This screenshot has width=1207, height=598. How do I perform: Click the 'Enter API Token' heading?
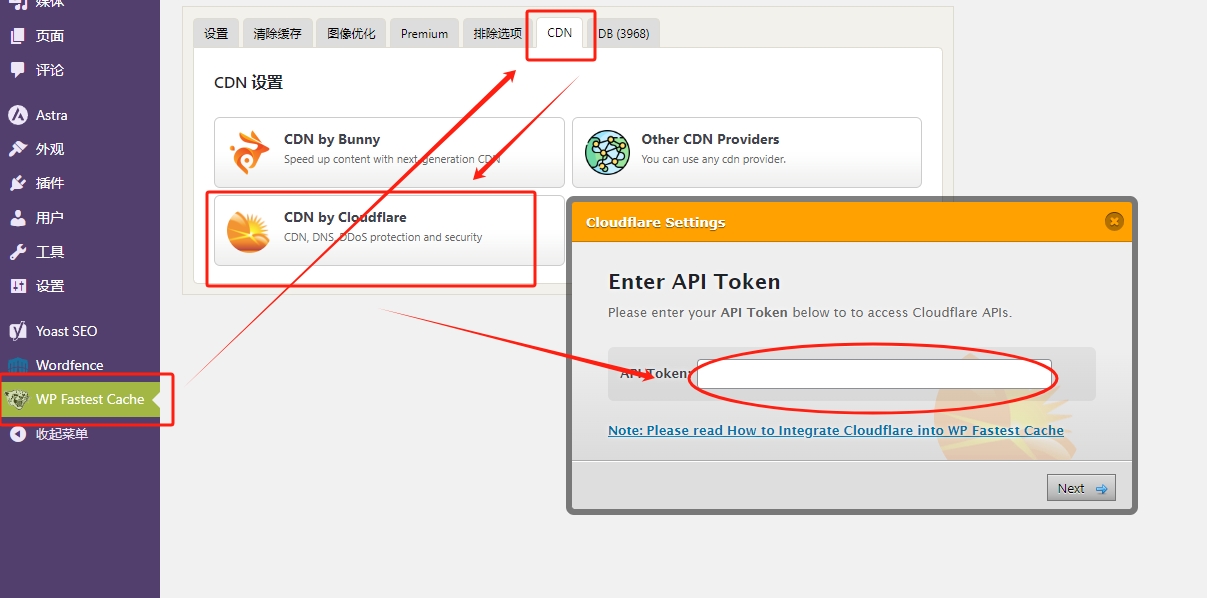click(x=694, y=282)
